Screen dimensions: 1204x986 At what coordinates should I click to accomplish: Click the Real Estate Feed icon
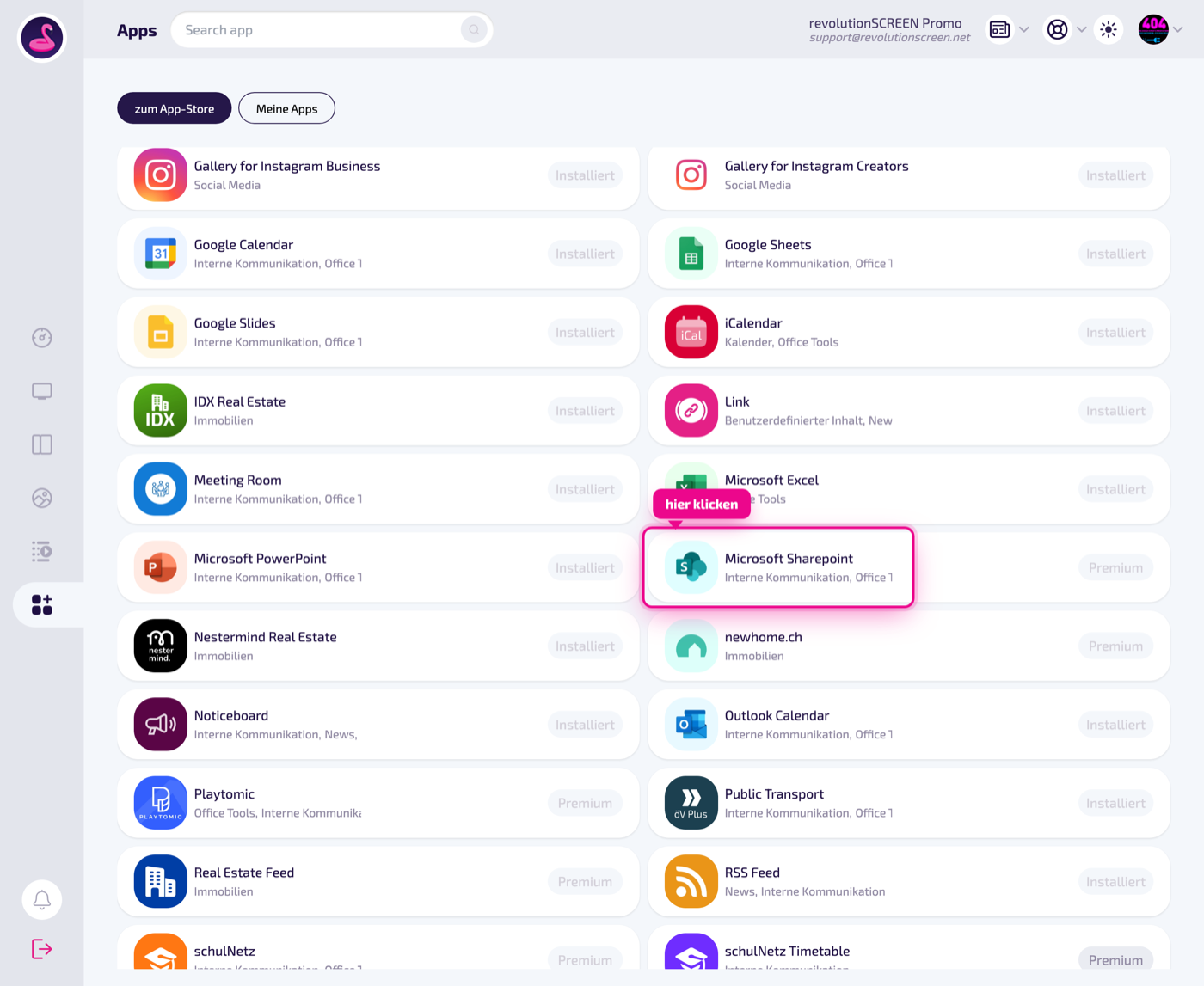pyautogui.click(x=161, y=881)
